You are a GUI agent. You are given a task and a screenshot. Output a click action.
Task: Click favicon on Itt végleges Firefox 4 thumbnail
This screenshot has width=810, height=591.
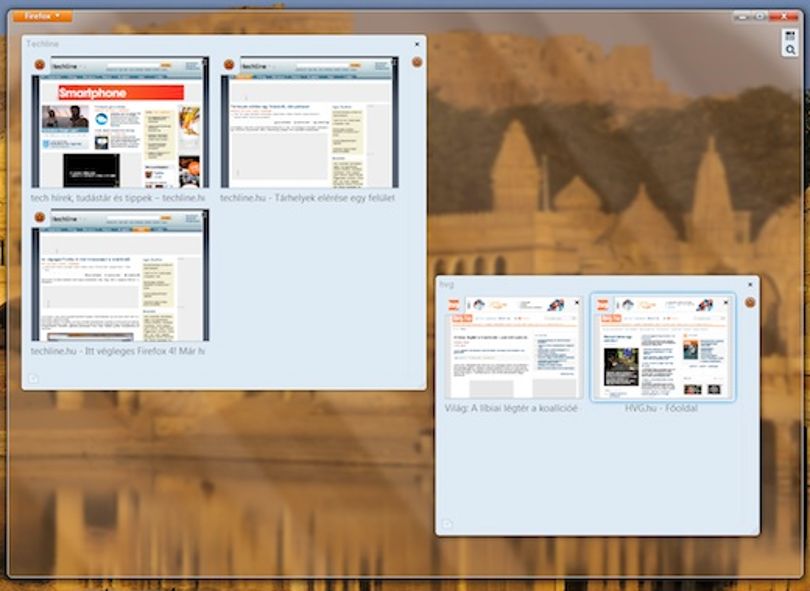point(40,217)
